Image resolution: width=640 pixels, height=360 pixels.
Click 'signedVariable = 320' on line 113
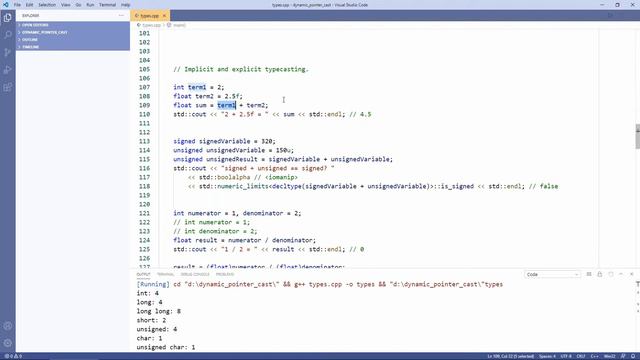pyautogui.click(x=236, y=141)
